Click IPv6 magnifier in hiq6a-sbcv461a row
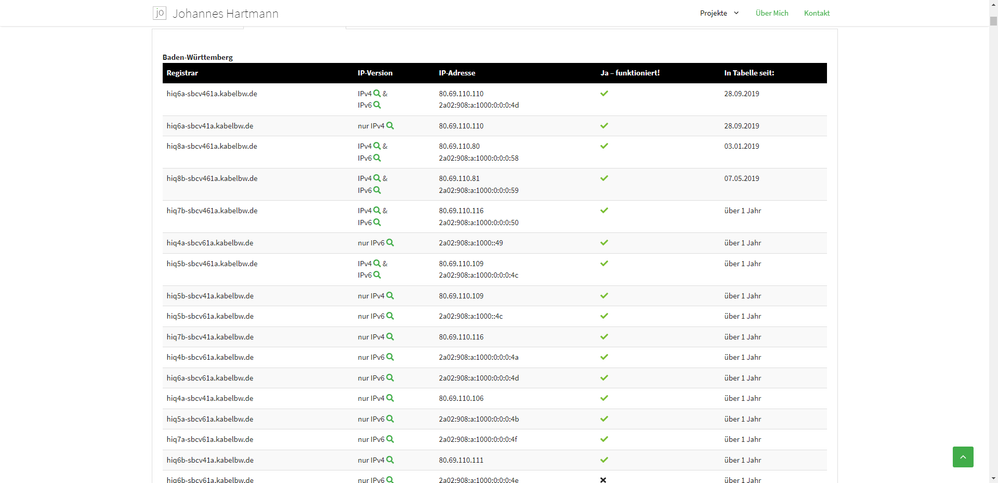 point(377,105)
